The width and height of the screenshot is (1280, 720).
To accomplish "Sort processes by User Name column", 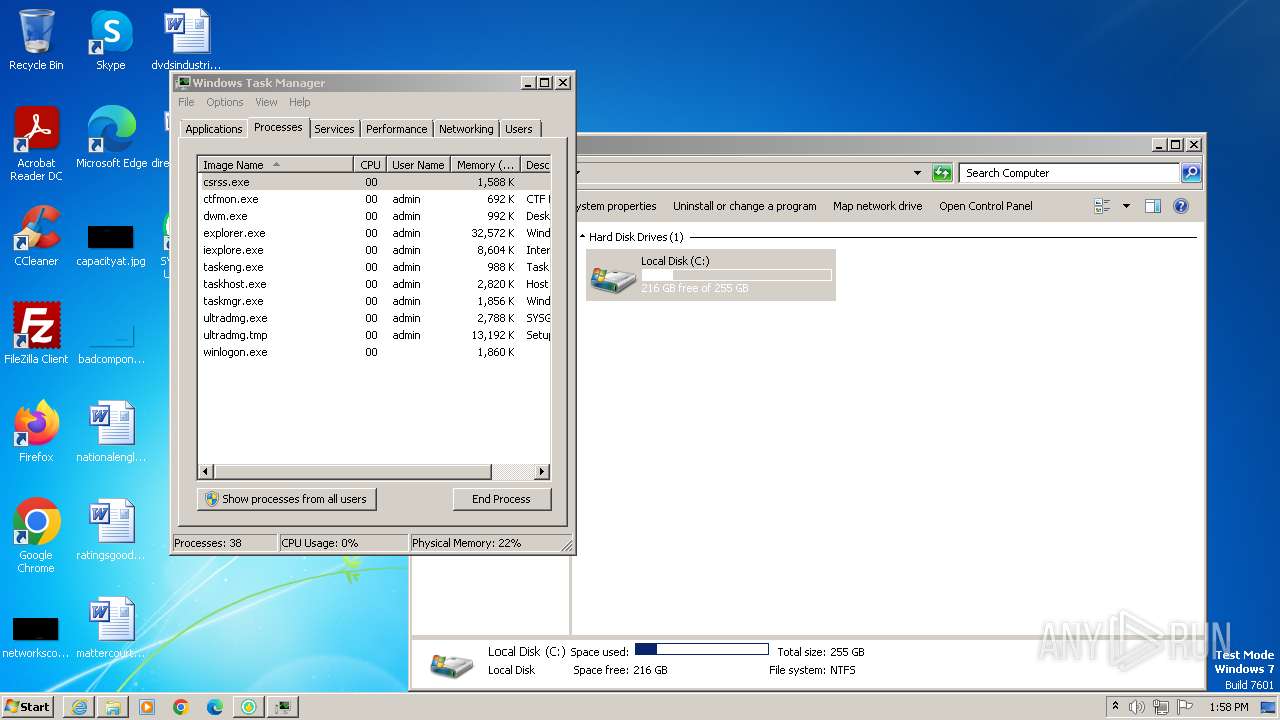I will (418, 165).
